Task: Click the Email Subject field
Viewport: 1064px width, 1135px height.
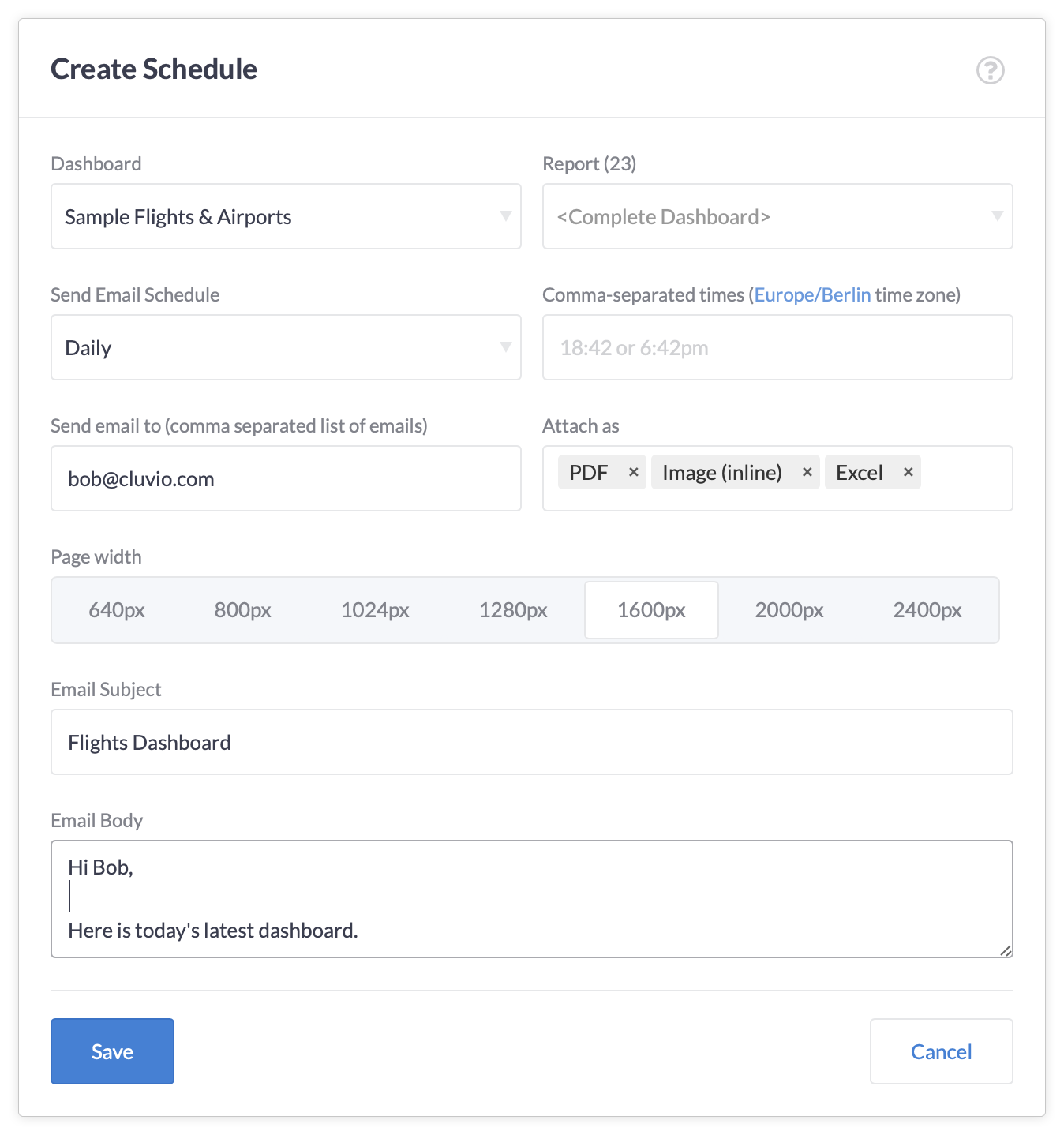Action: tap(532, 742)
